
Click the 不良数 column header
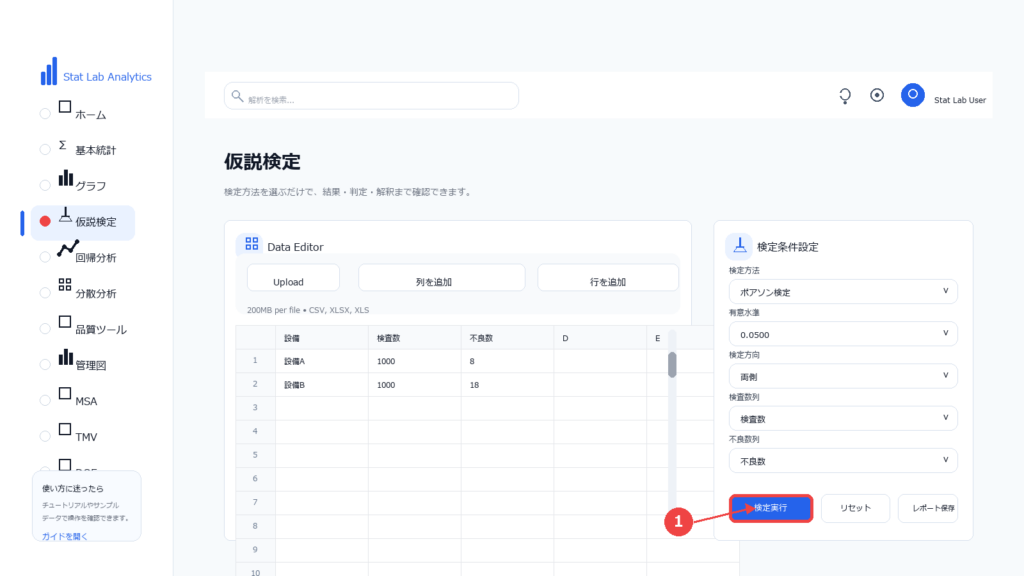[507, 338]
